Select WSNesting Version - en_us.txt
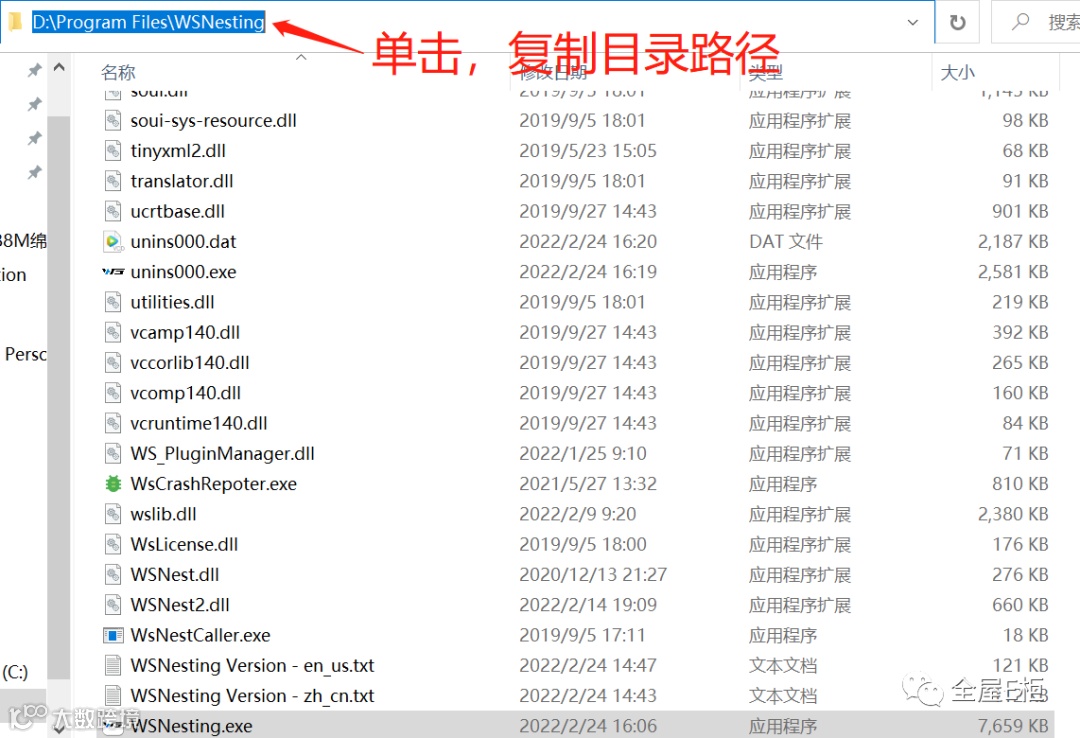This screenshot has width=1080, height=738. point(252,666)
